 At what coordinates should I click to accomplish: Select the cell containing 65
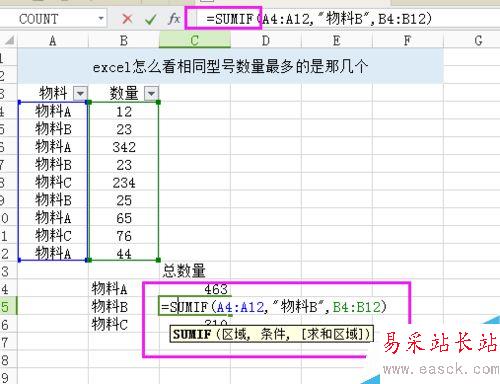124,218
